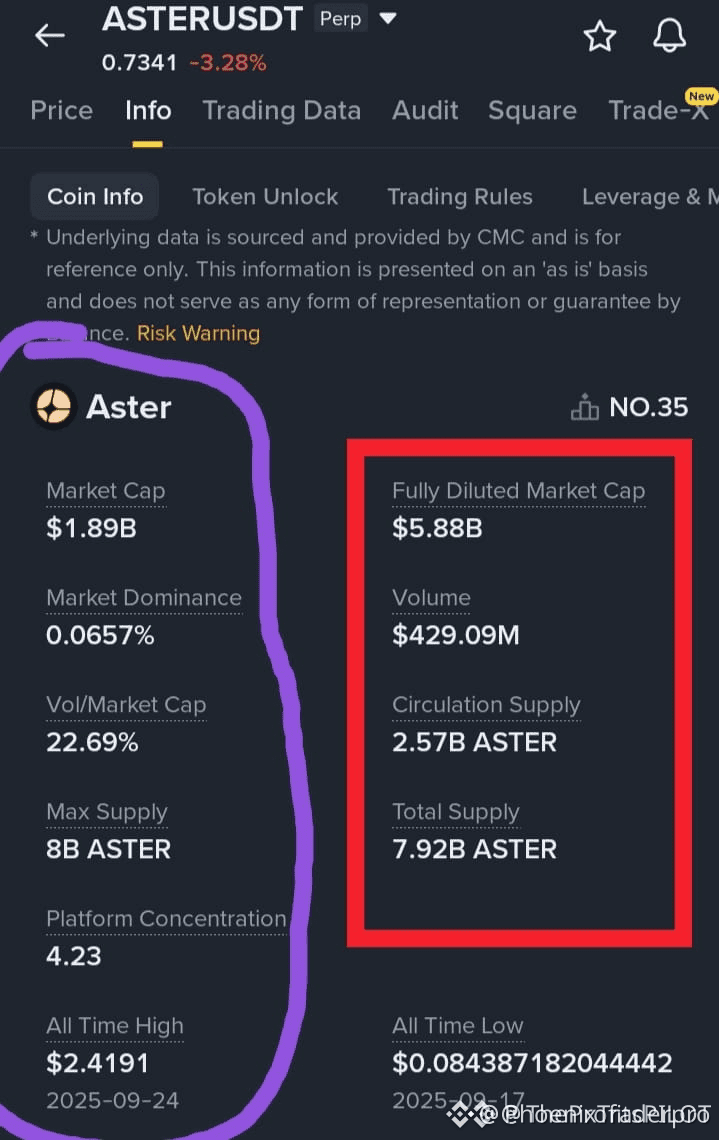Open notifications with the bell icon
Viewport: 719px width, 1140px height.
click(670, 35)
